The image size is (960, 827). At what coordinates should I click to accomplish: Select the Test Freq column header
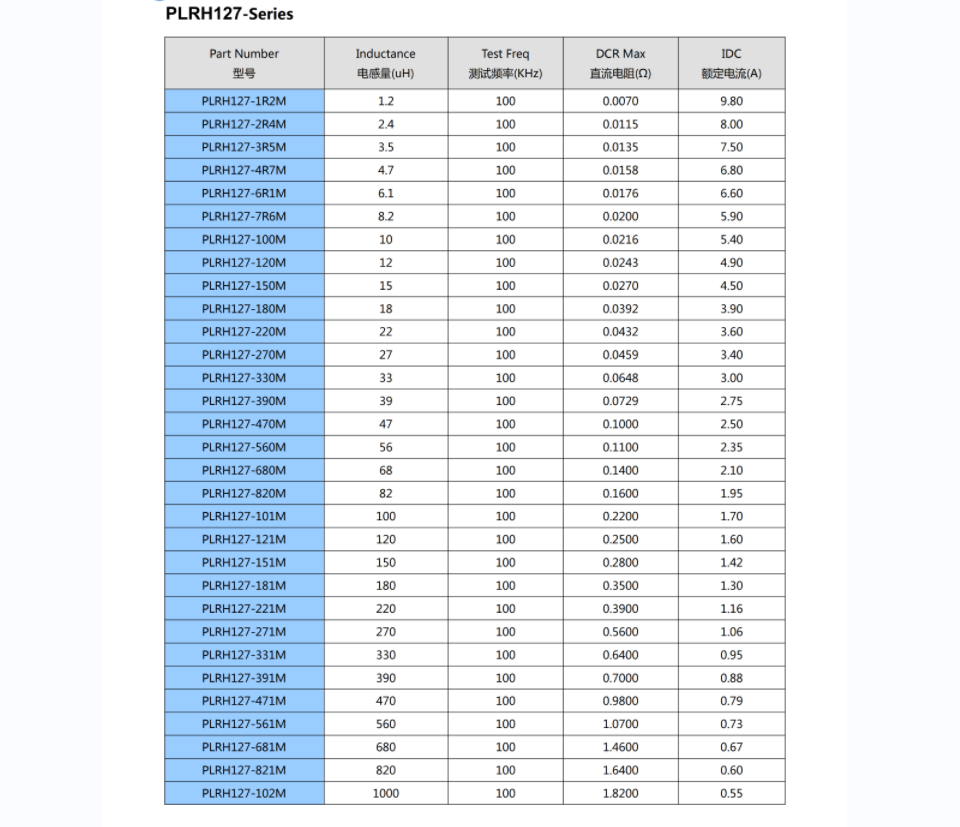pos(505,63)
